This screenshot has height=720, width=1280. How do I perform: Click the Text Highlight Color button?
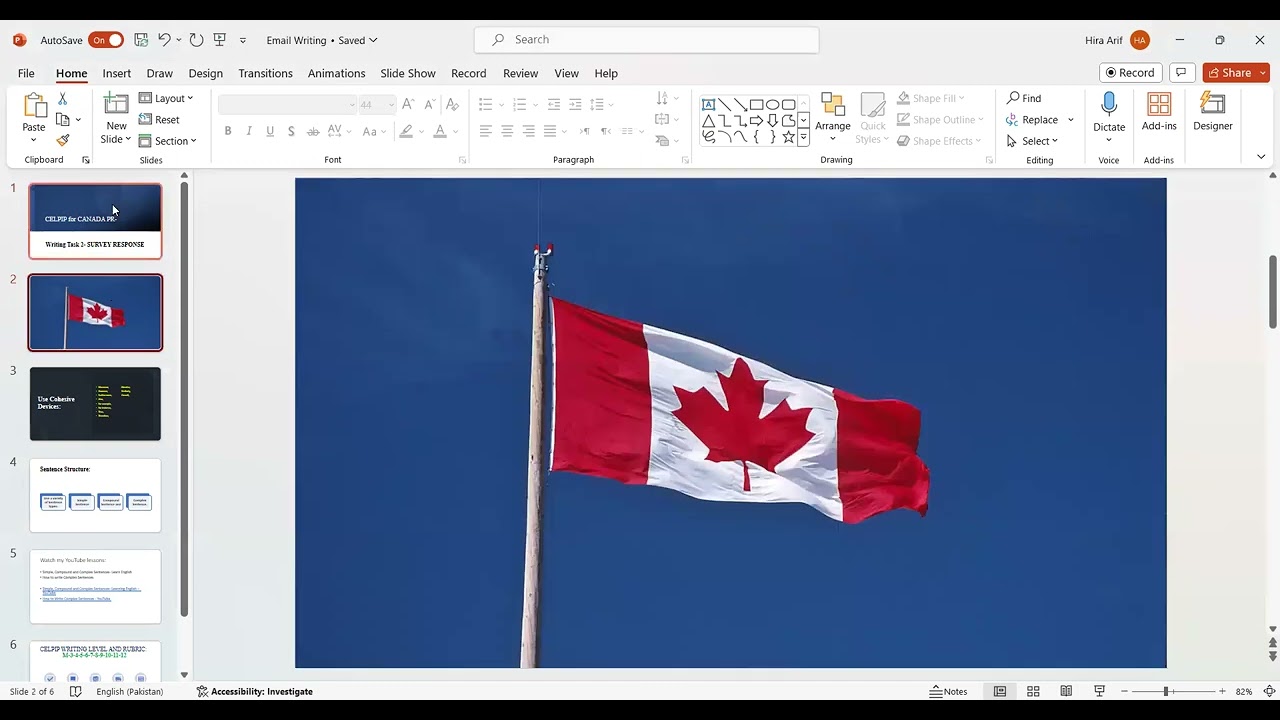tap(405, 131)
